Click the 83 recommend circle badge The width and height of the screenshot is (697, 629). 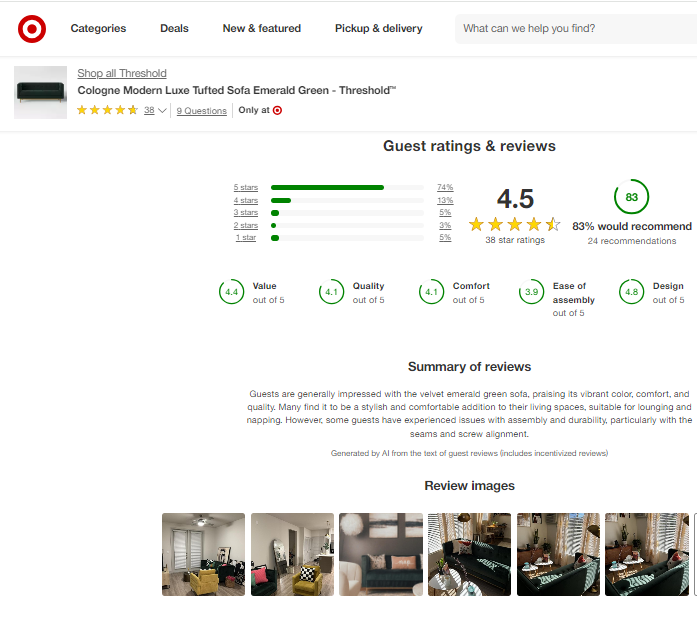click(x=631, y=197)
